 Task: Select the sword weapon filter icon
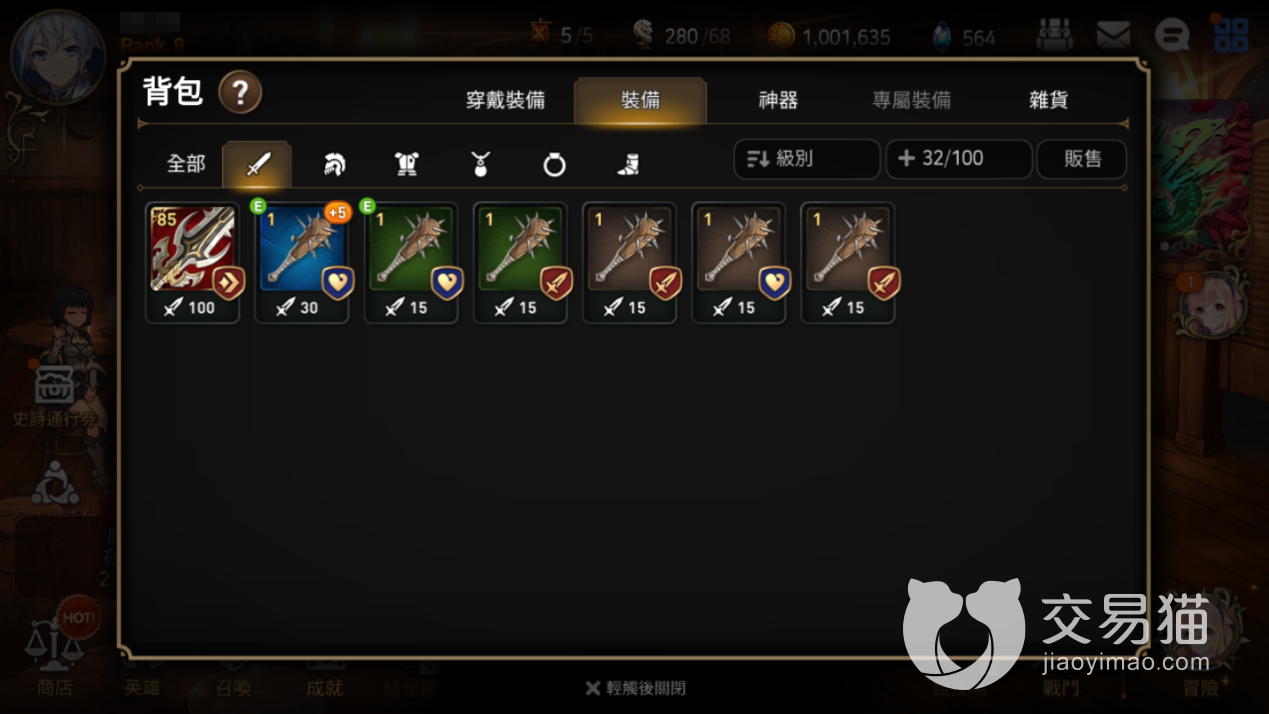(257, 164)
